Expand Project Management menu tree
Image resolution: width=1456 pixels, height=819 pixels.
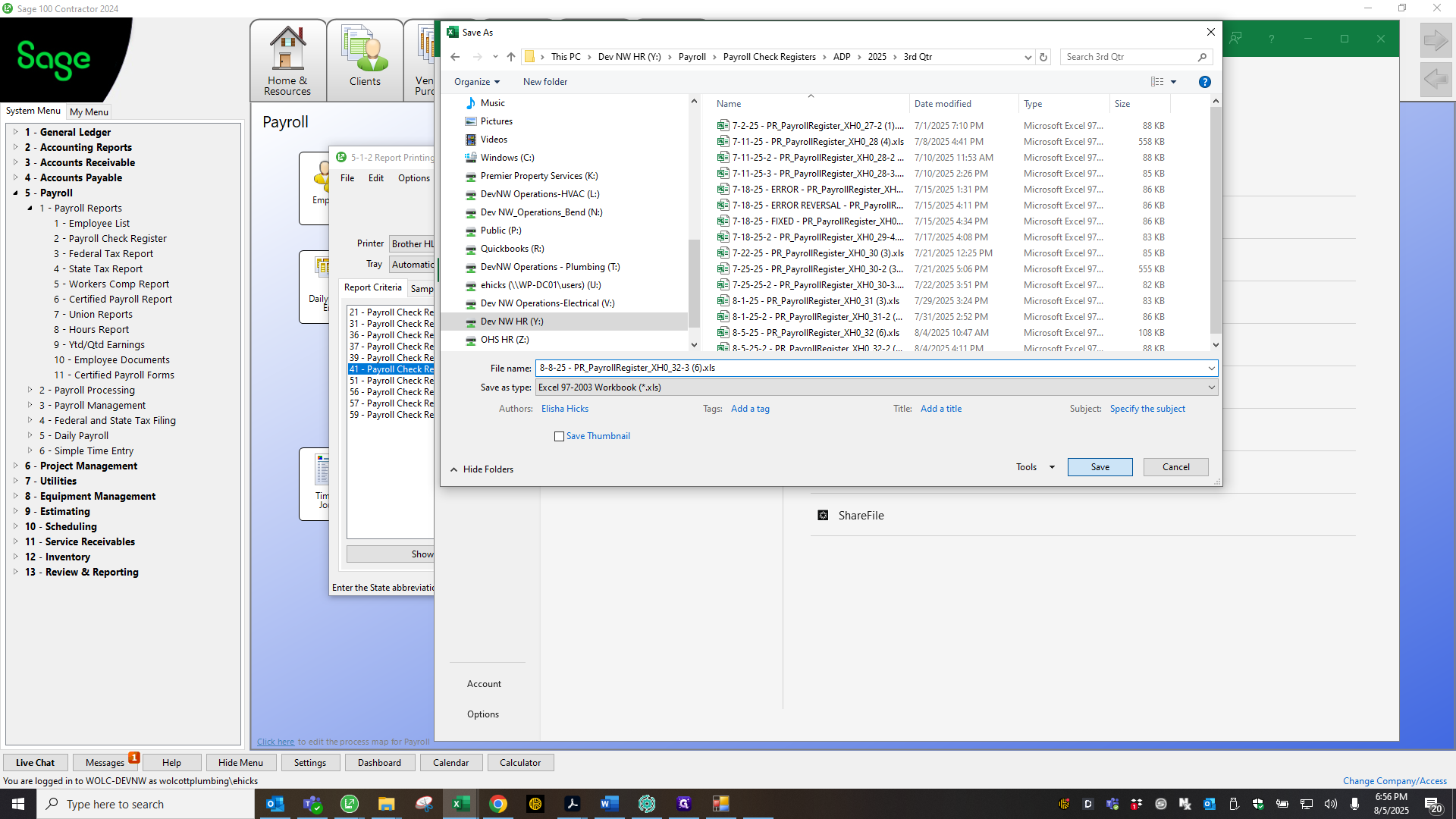15,466
